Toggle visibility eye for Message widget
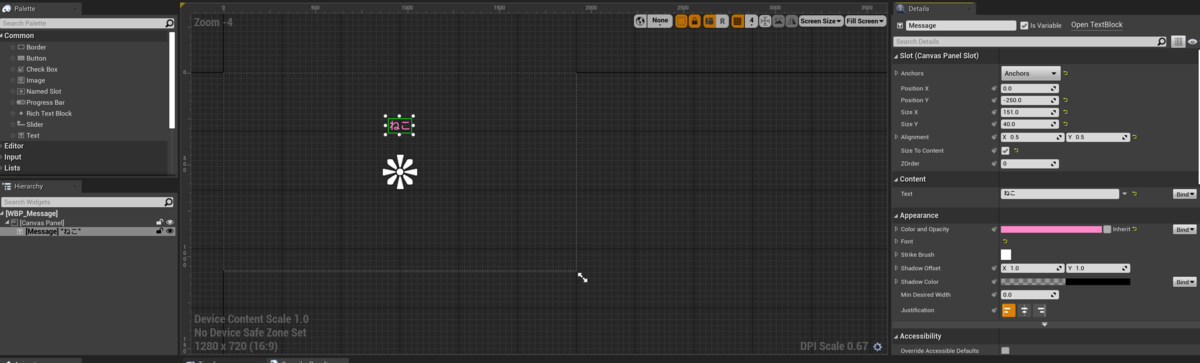The image size is (1200, 363). click(170, 231)
